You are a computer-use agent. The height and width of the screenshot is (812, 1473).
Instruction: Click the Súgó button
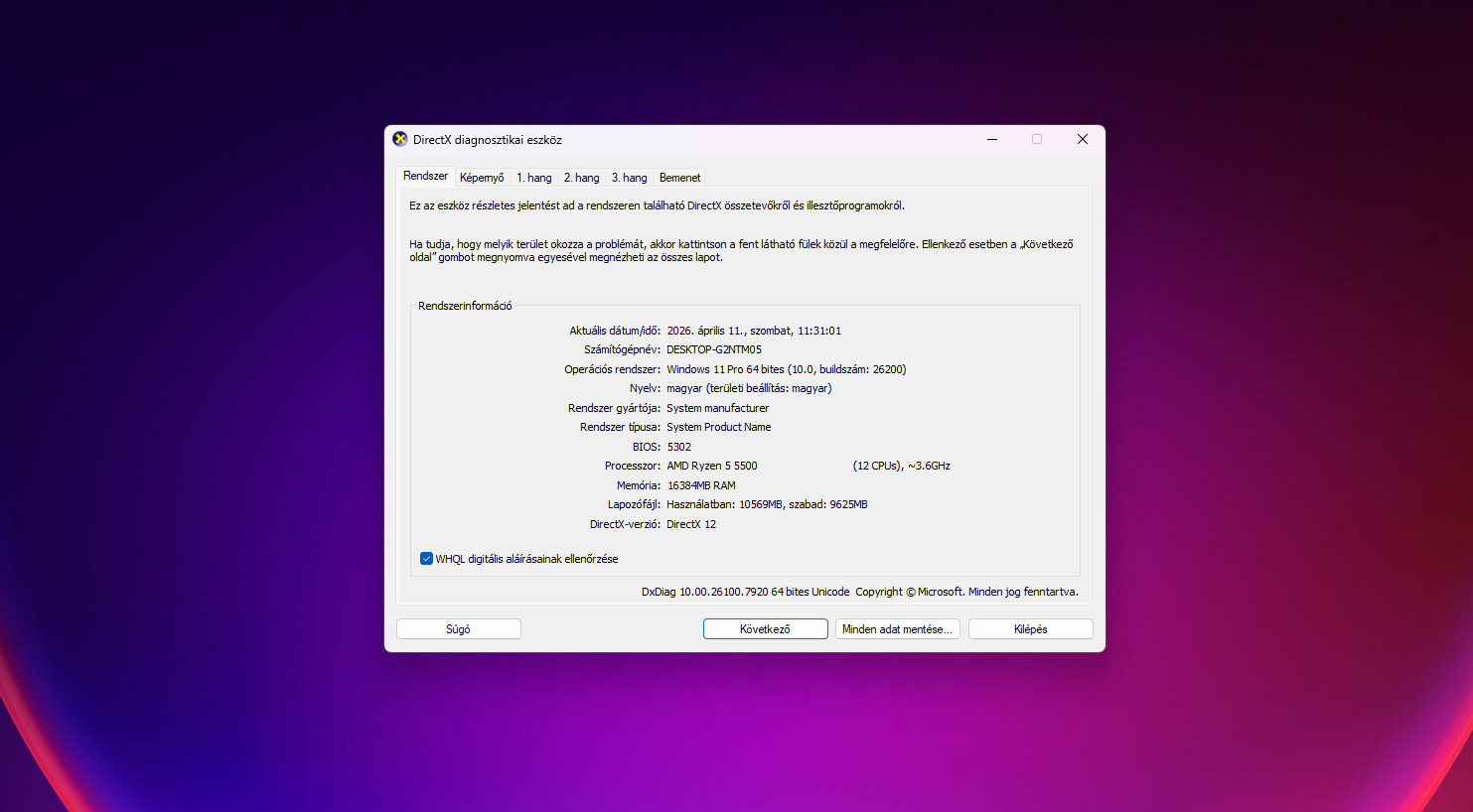(x=458, y=629)
